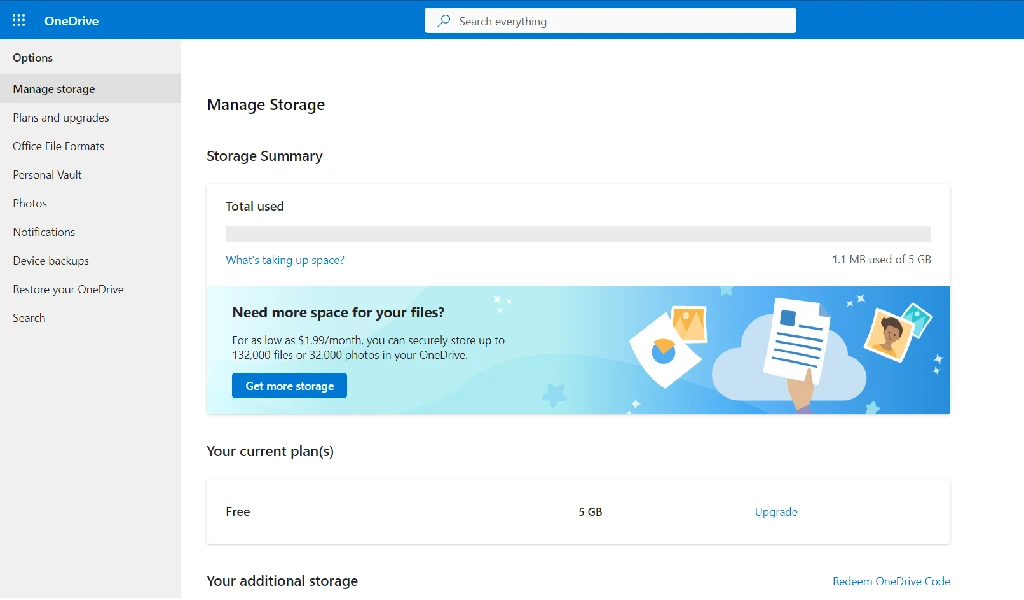Click the 'Free' plan name

(238, 512)
